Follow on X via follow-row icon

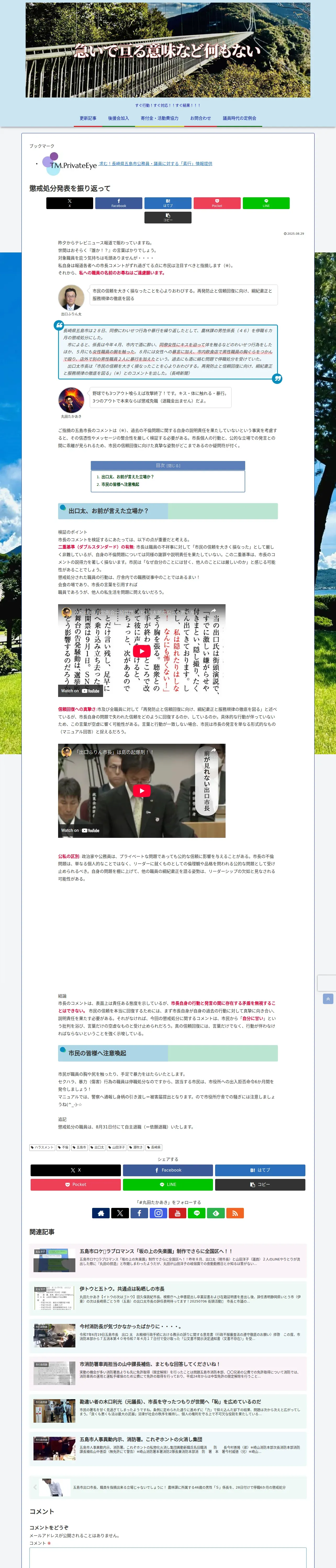pyautogui.click(x=120, y=1213)
